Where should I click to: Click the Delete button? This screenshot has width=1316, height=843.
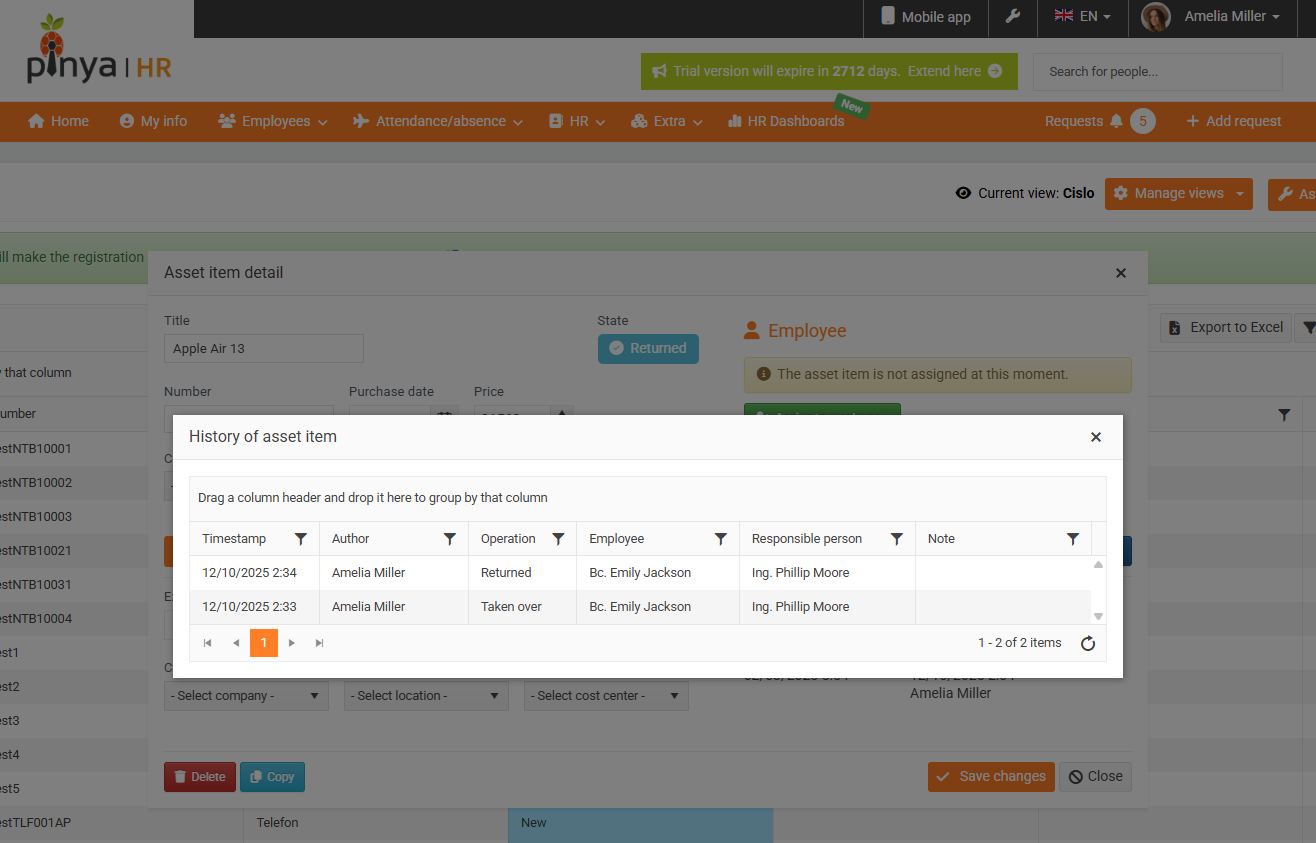[x=200, y=777]
